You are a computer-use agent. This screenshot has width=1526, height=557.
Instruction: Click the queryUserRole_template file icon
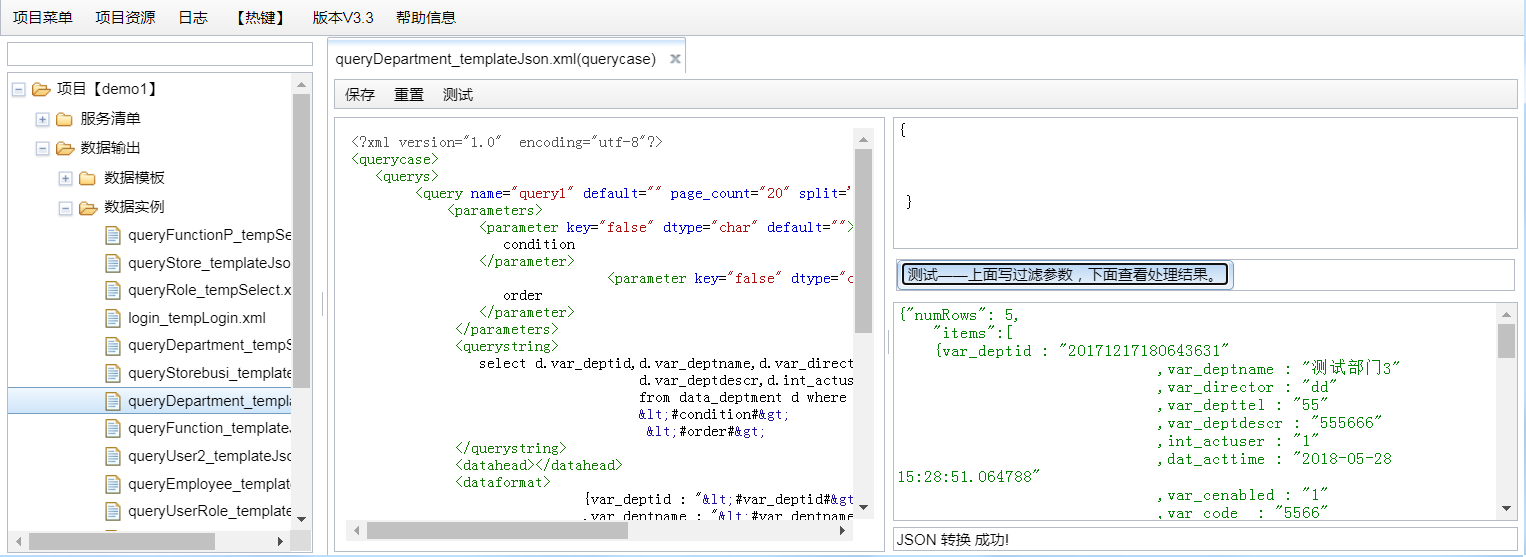click(x=113, y=511)
